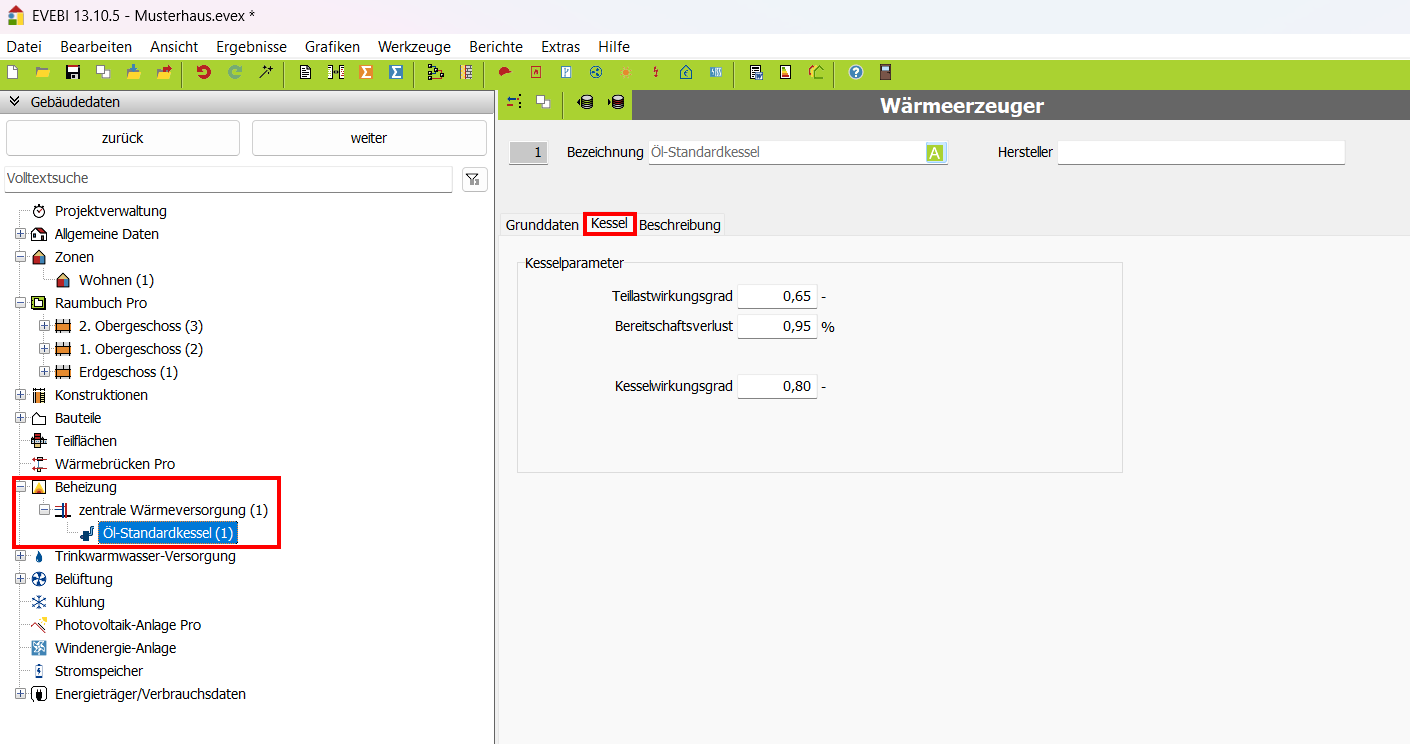The image size is (1410, 744).
Task: Switch to the Beschreibung tab
Action: click(679, 225)
